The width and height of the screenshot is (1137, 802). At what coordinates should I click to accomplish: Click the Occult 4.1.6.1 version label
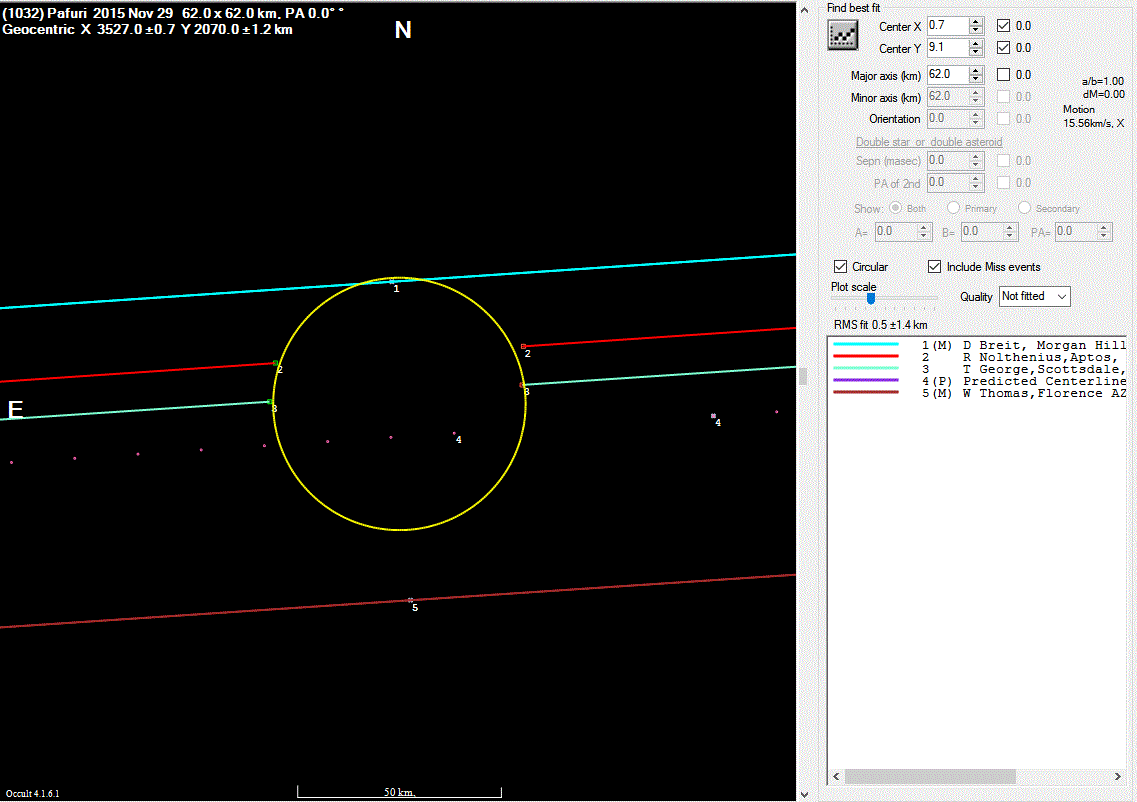pyautogui.click(x=33, y=793)
